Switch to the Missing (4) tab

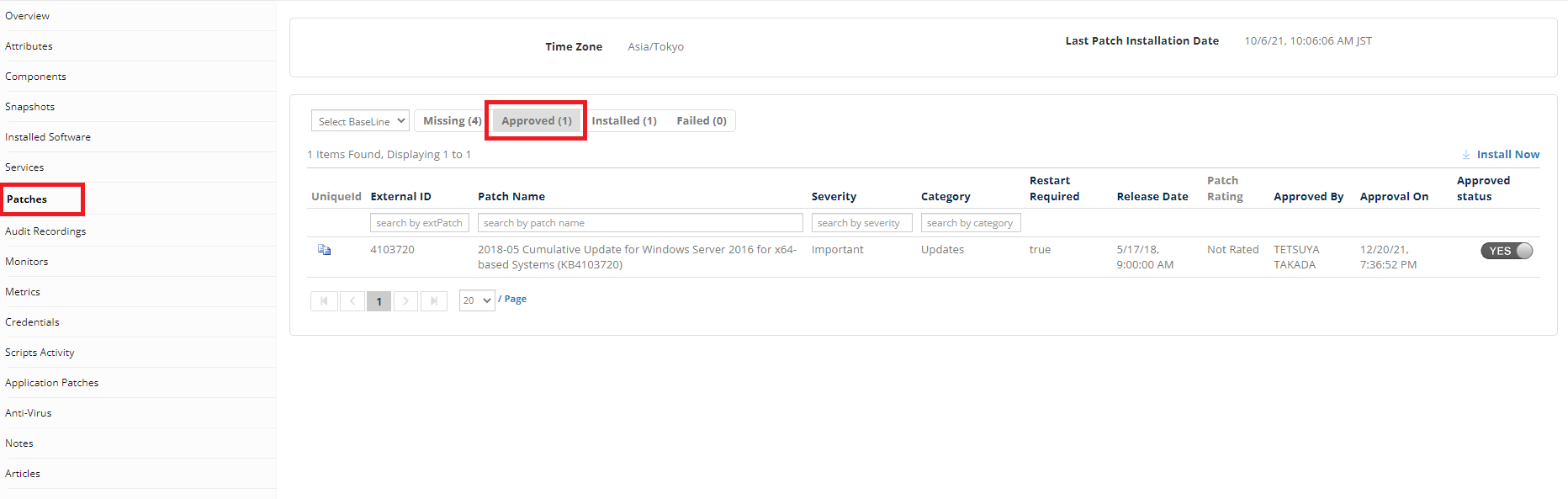[452, 121]
